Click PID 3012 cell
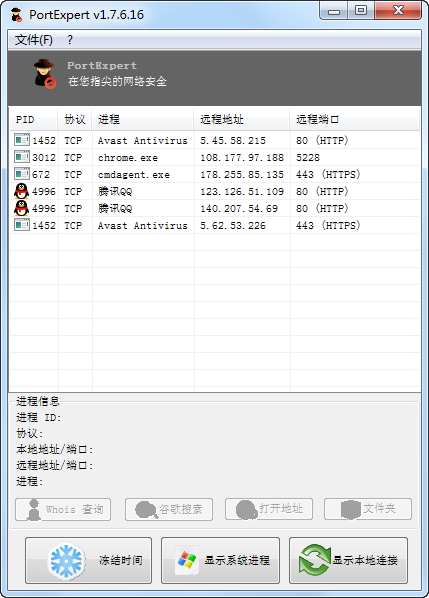This screenshot has width=429, height=598. point(44,158)
